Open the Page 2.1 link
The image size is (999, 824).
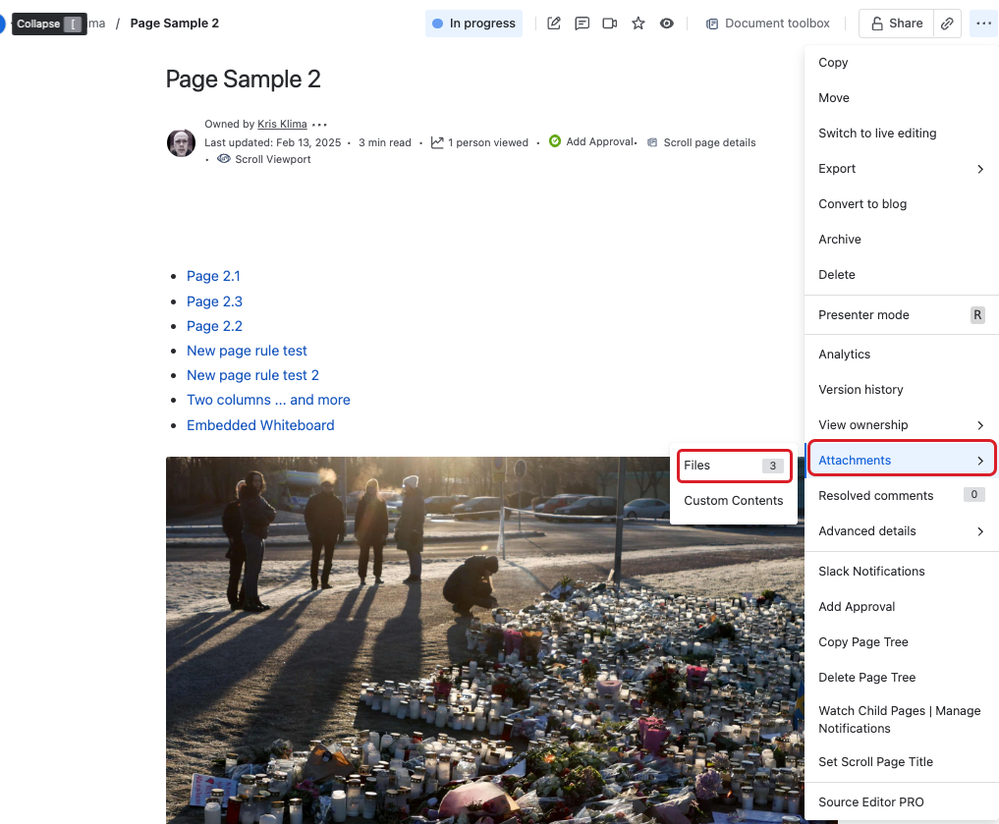[x=213, y=276]
